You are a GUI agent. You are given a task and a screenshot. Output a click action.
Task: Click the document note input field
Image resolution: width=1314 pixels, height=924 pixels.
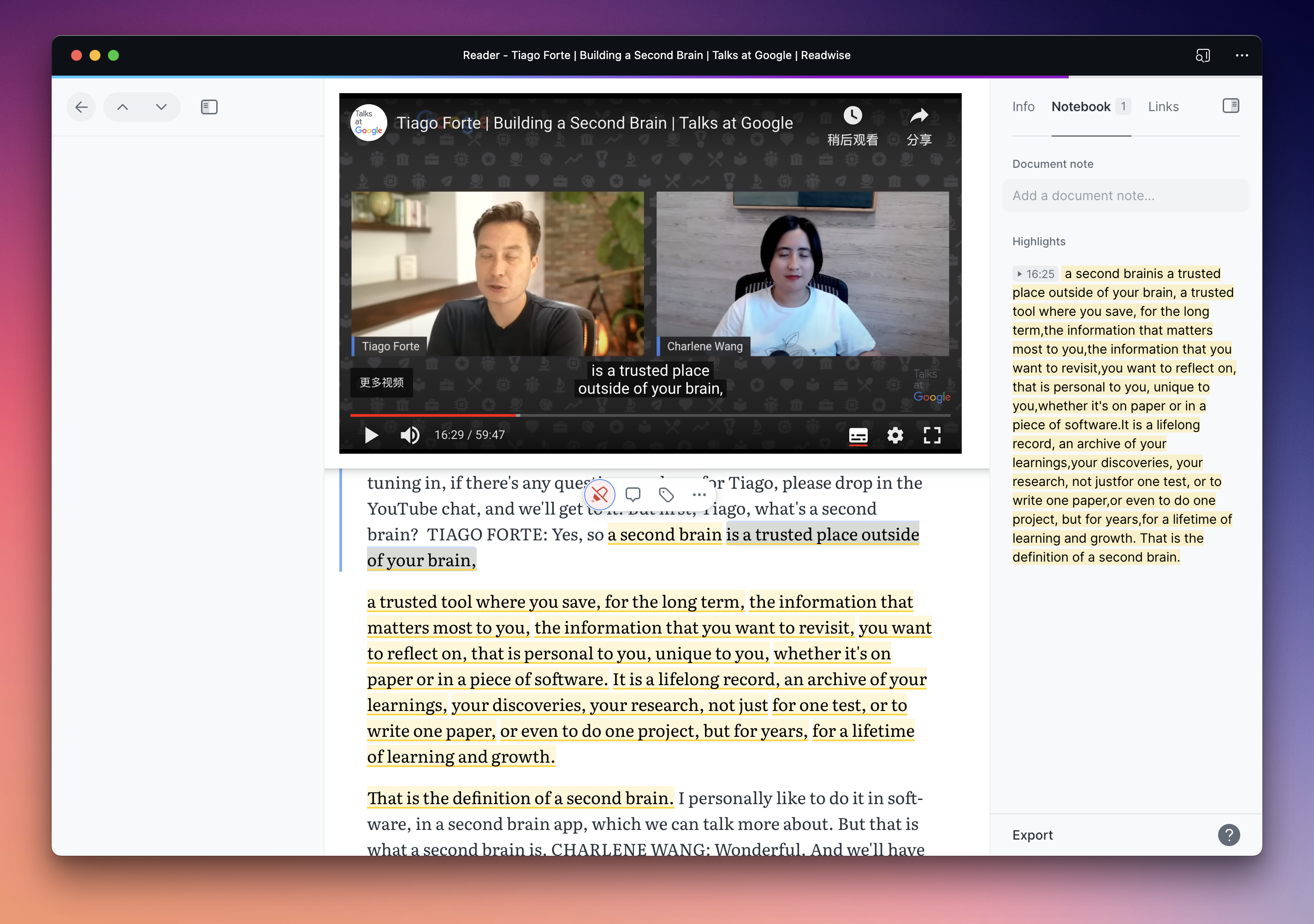(x=1125, y=196)
